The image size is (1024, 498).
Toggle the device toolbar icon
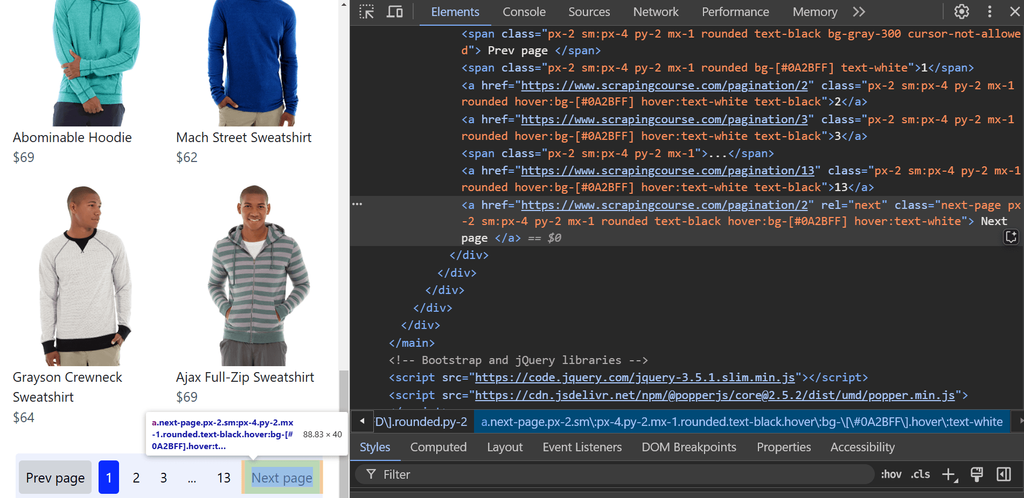(x=394, y=12)
